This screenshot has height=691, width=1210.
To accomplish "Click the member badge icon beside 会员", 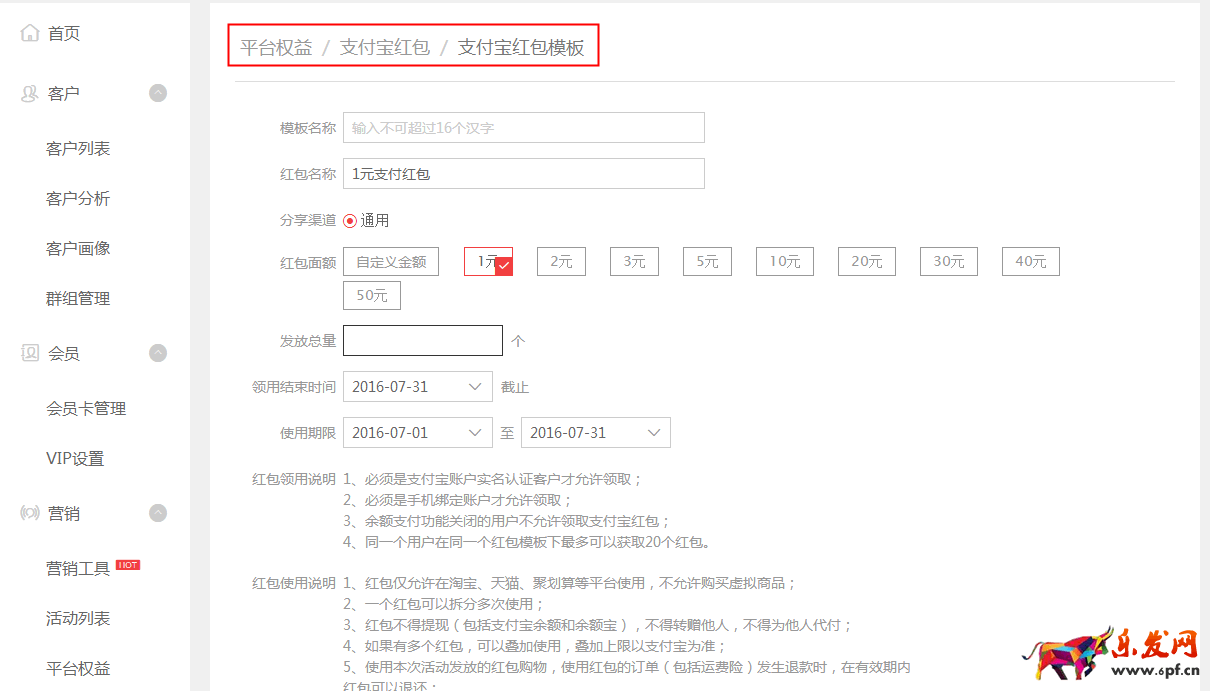I will coord(29,352).
